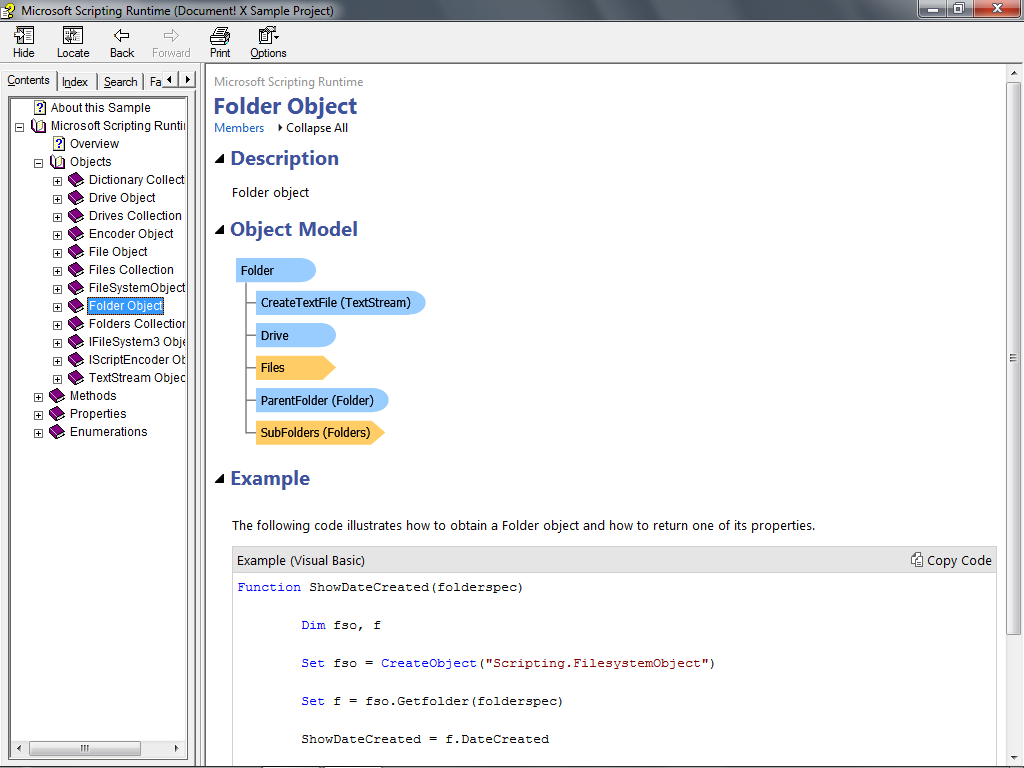Open SubFolders (Folders) in the object model

pyautogui.click(x=320, y=432)
